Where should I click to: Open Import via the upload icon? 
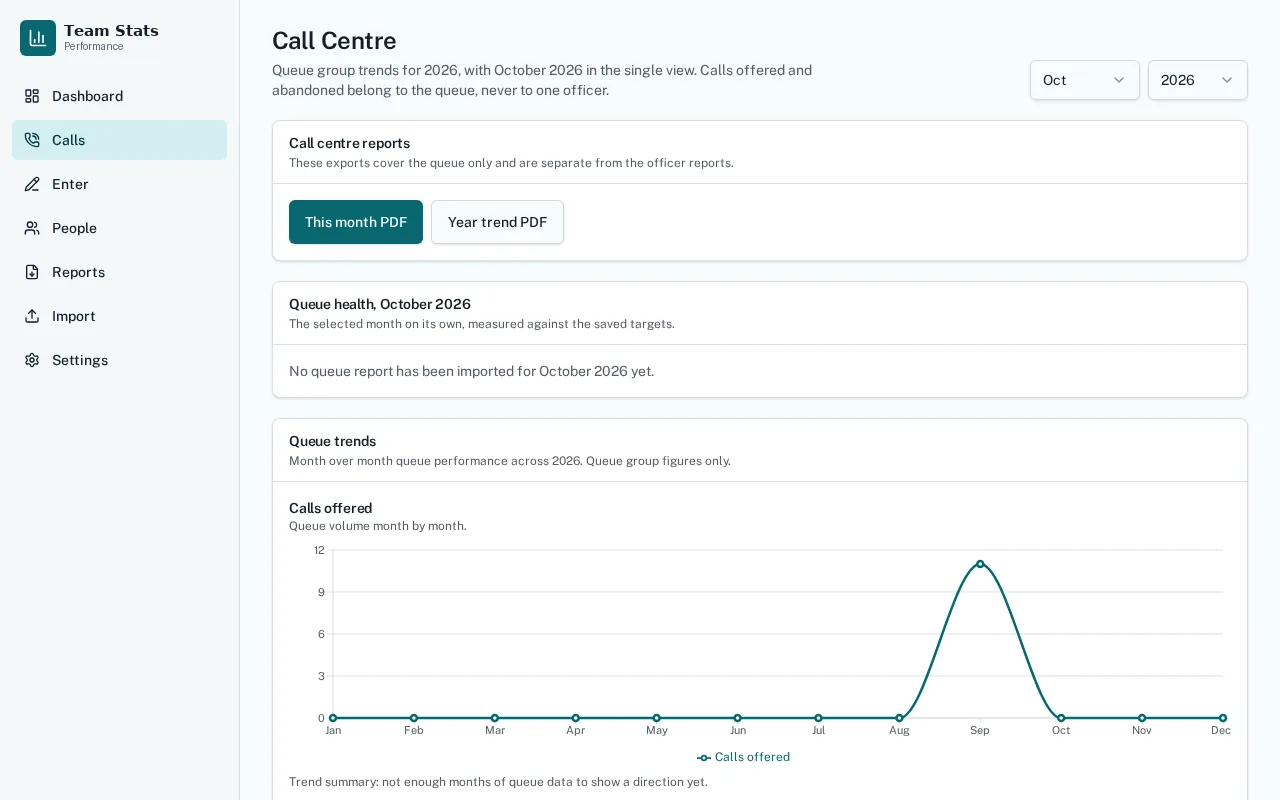(32, 316)
